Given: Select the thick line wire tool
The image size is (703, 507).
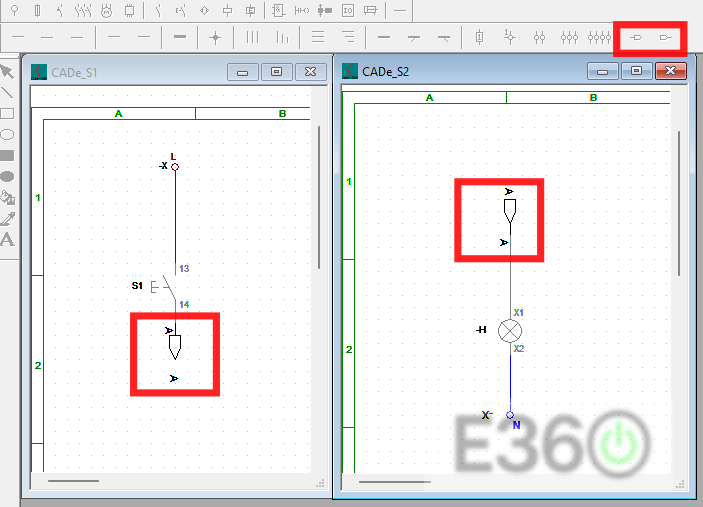Looking at the screenshot, I should pyautogui.click(x=180, y=37).
